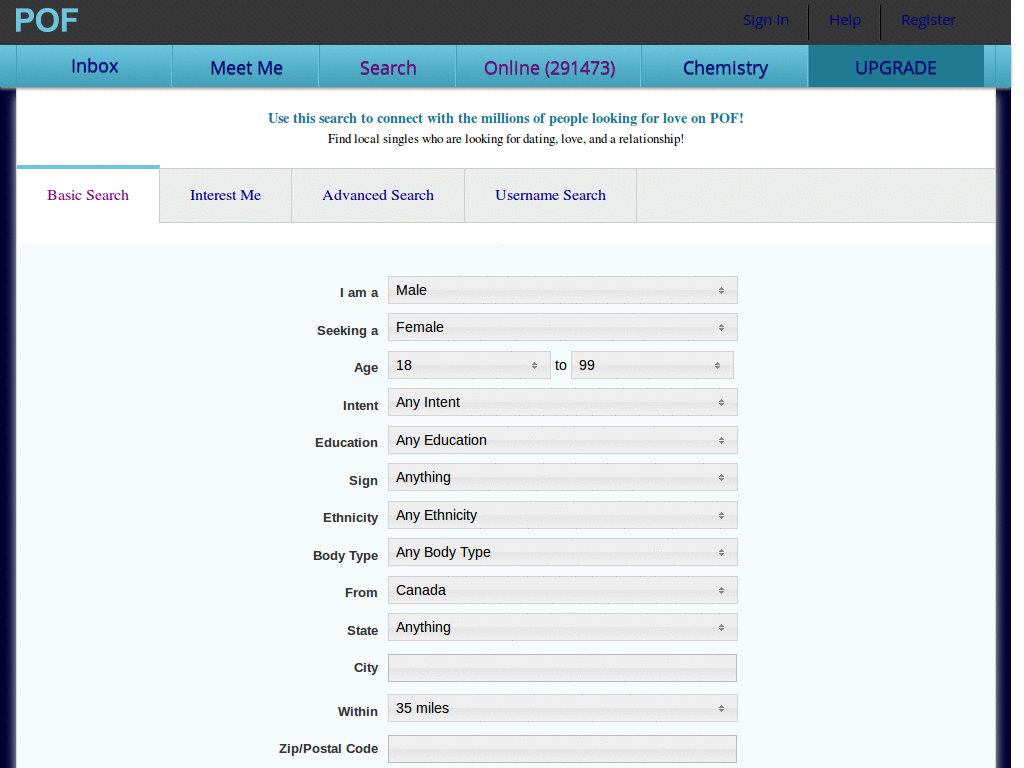Click the Help link
1024x768 pixels.
point(844,20)
